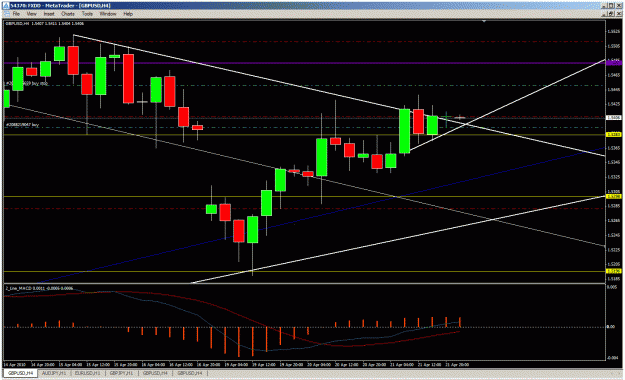625x380 pixels.
Task: Click the 0.00 level label in MACD pane
Action: (611, 327)
